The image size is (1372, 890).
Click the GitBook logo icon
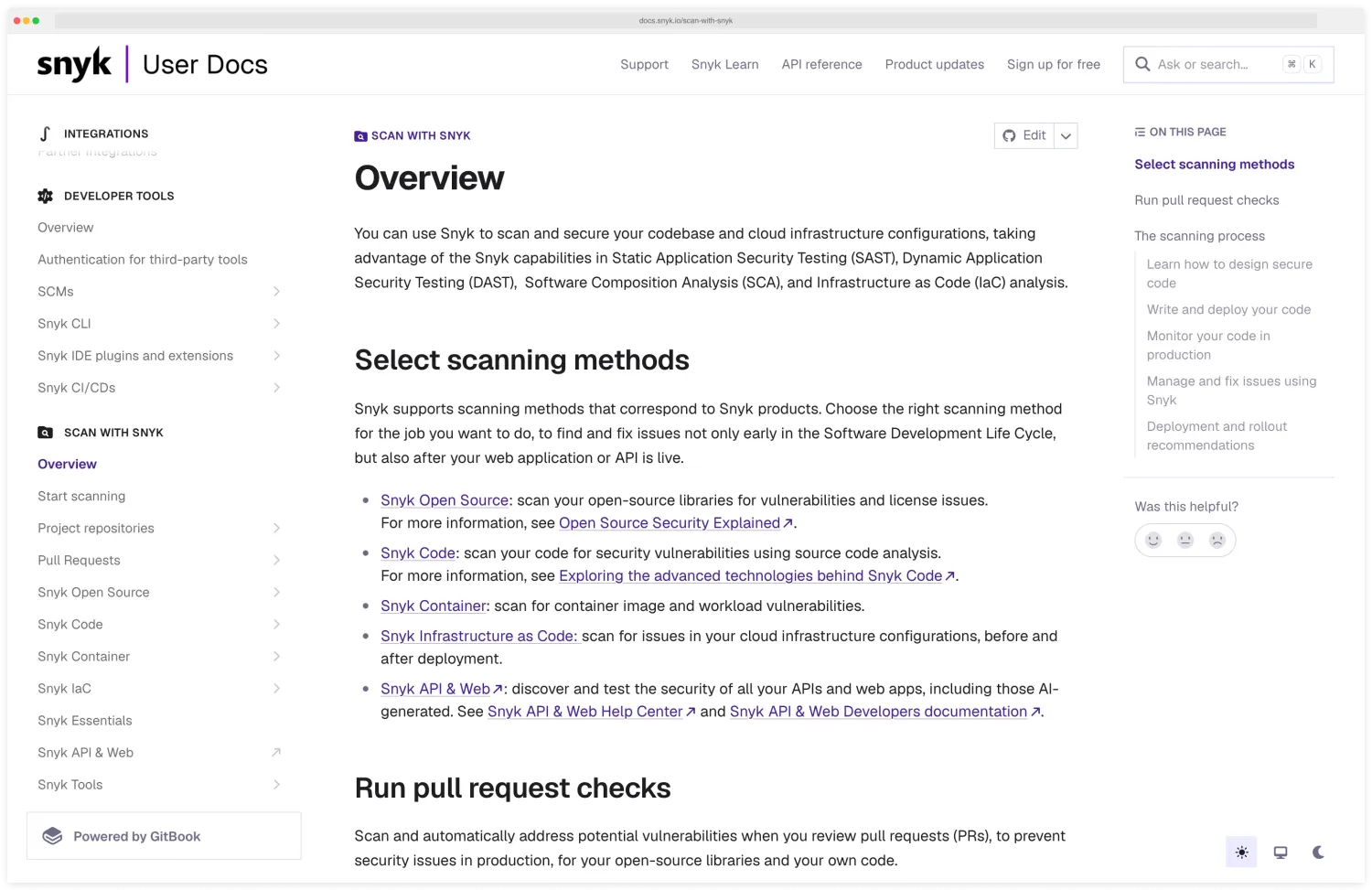tap(53, 836)
